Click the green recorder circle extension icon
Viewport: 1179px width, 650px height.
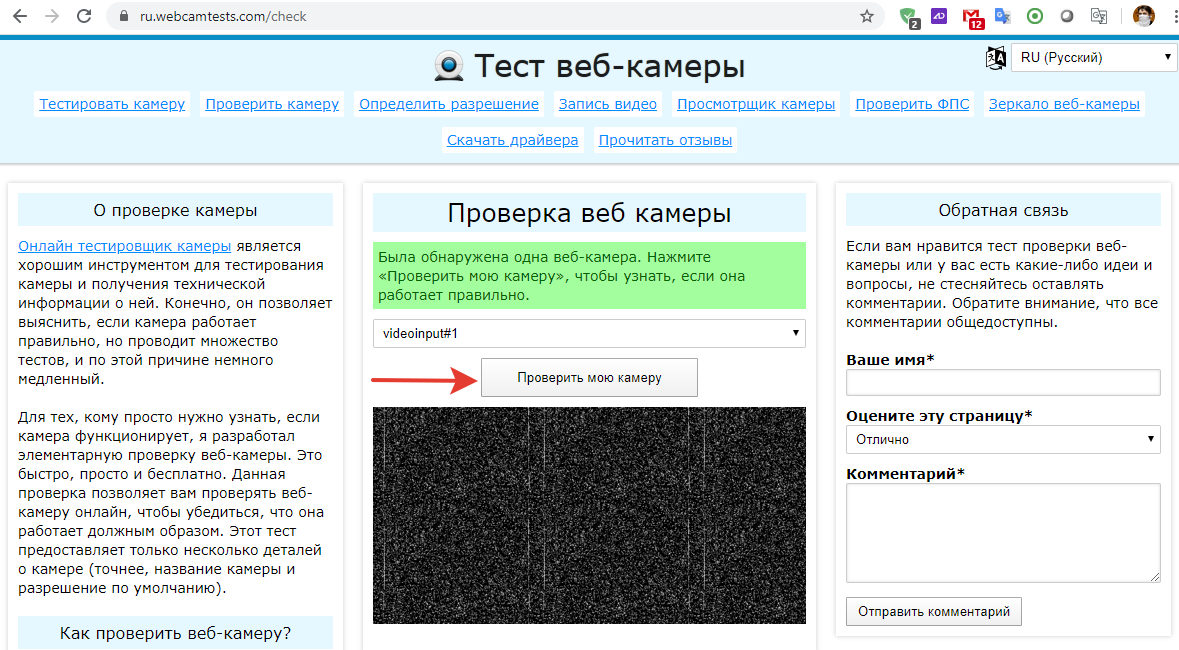tap(1034, 16)
